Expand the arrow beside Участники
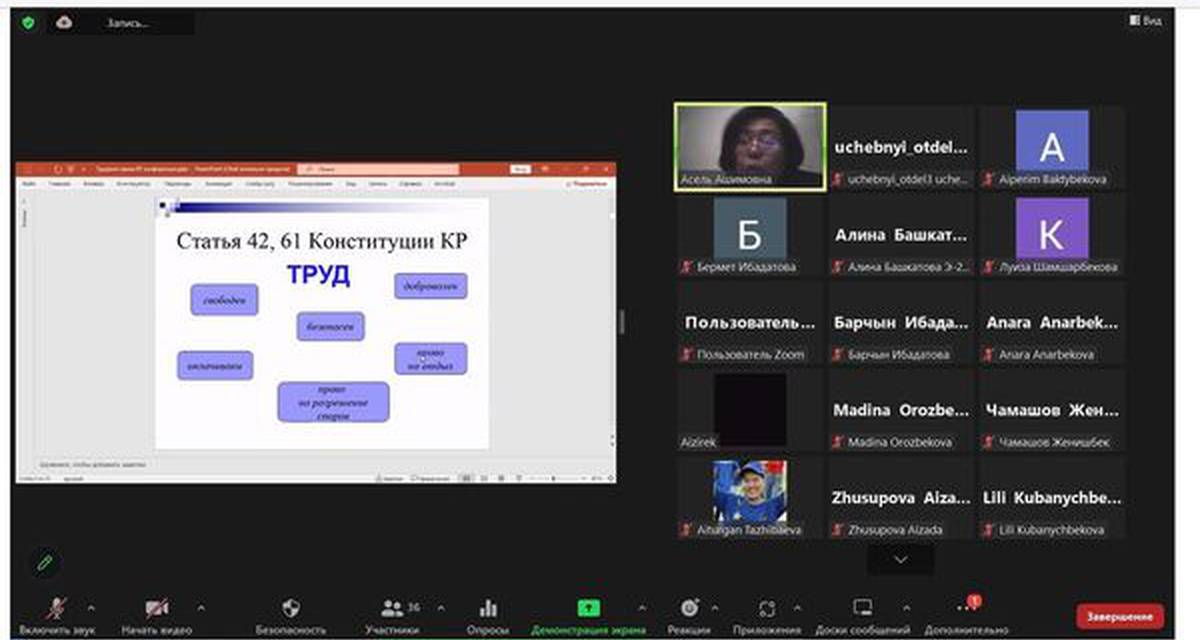The width and height of the screenshot is (1200, 640). tap(441, 607)
